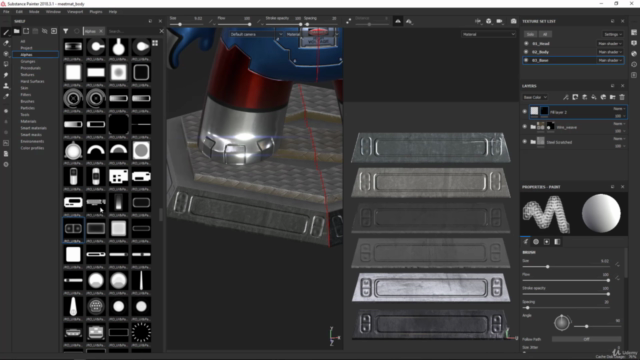Open the camera settings icon in toolbar
The image size is (640, 360).
499,21
